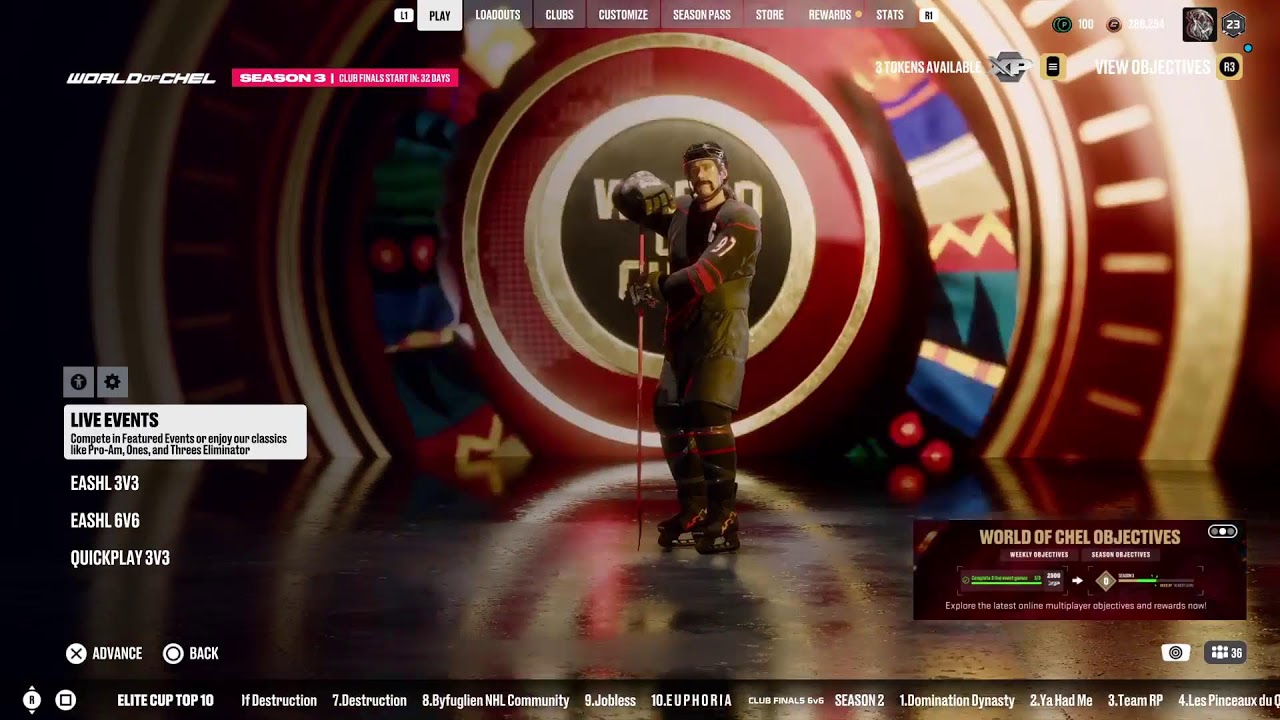Screen dimensions: 1280x720
Task: Go to the Store tab
Action: click(770, 15)
